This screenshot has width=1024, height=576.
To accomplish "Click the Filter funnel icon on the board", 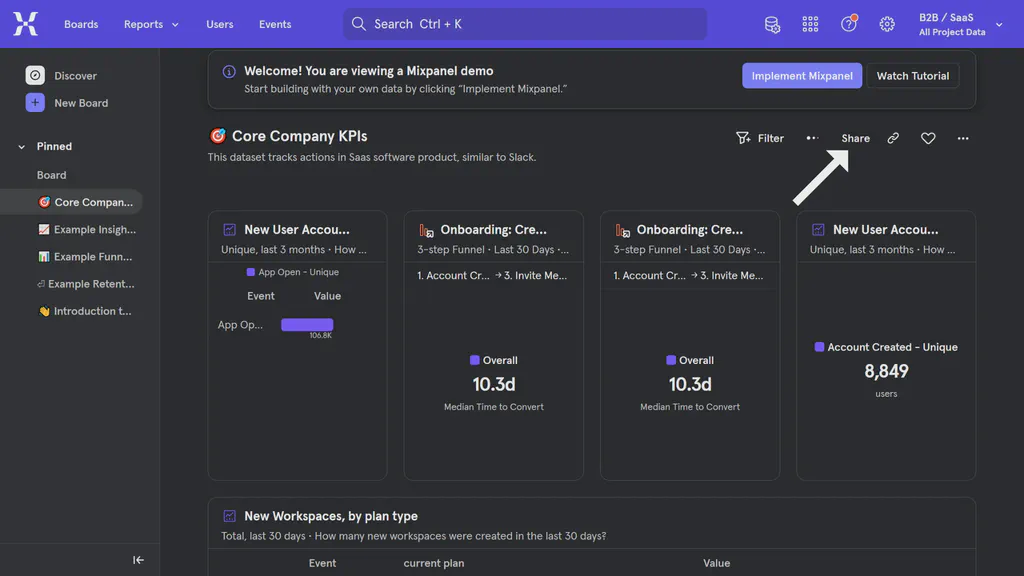I will click(x=743, y=137).
